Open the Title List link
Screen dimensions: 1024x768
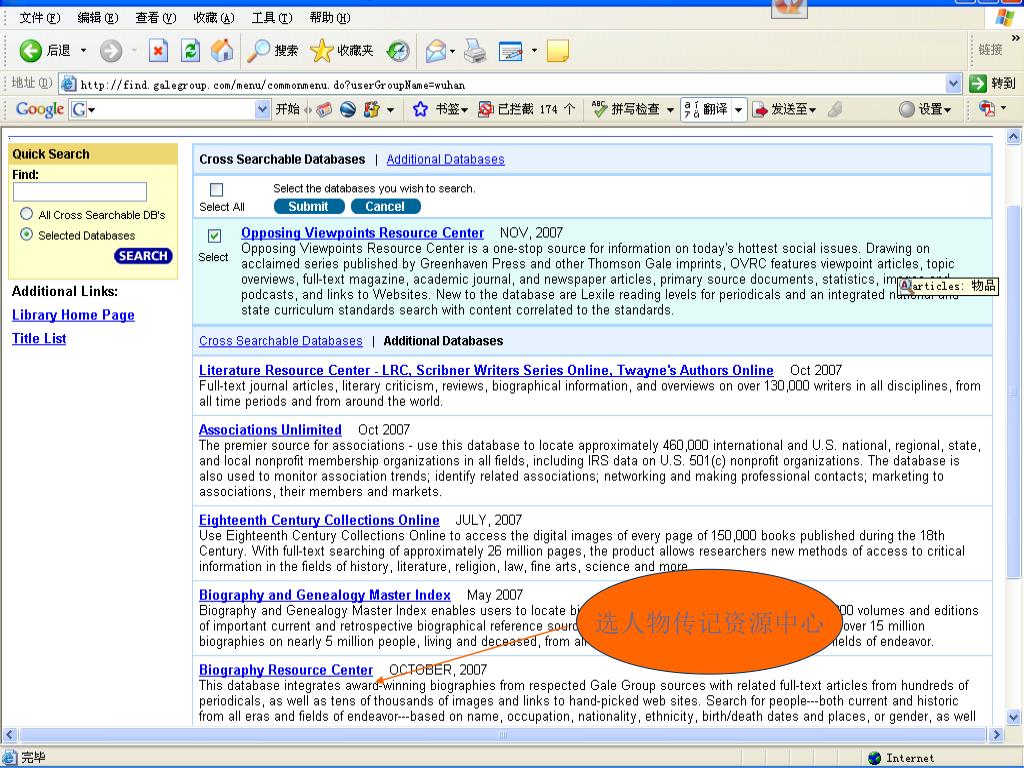[39, 338]
